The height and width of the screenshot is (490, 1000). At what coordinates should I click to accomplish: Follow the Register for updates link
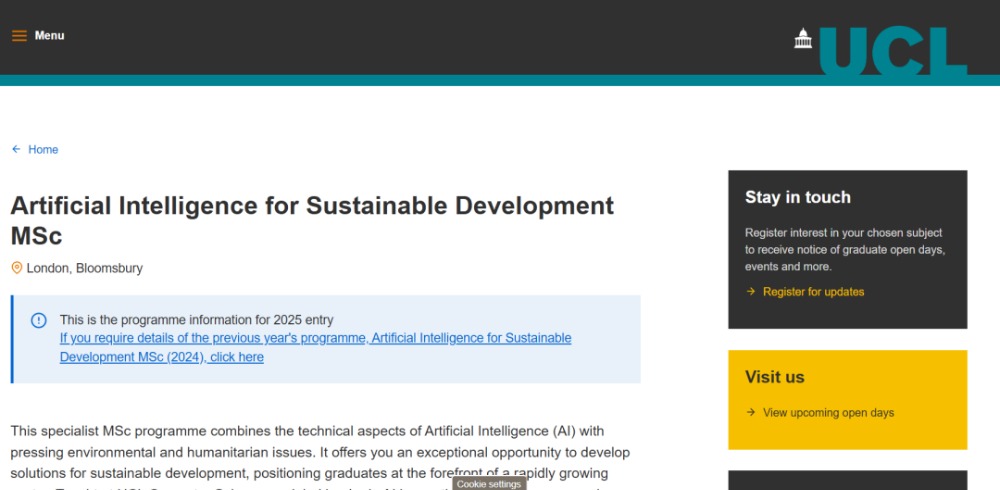(x=813, y=292)
